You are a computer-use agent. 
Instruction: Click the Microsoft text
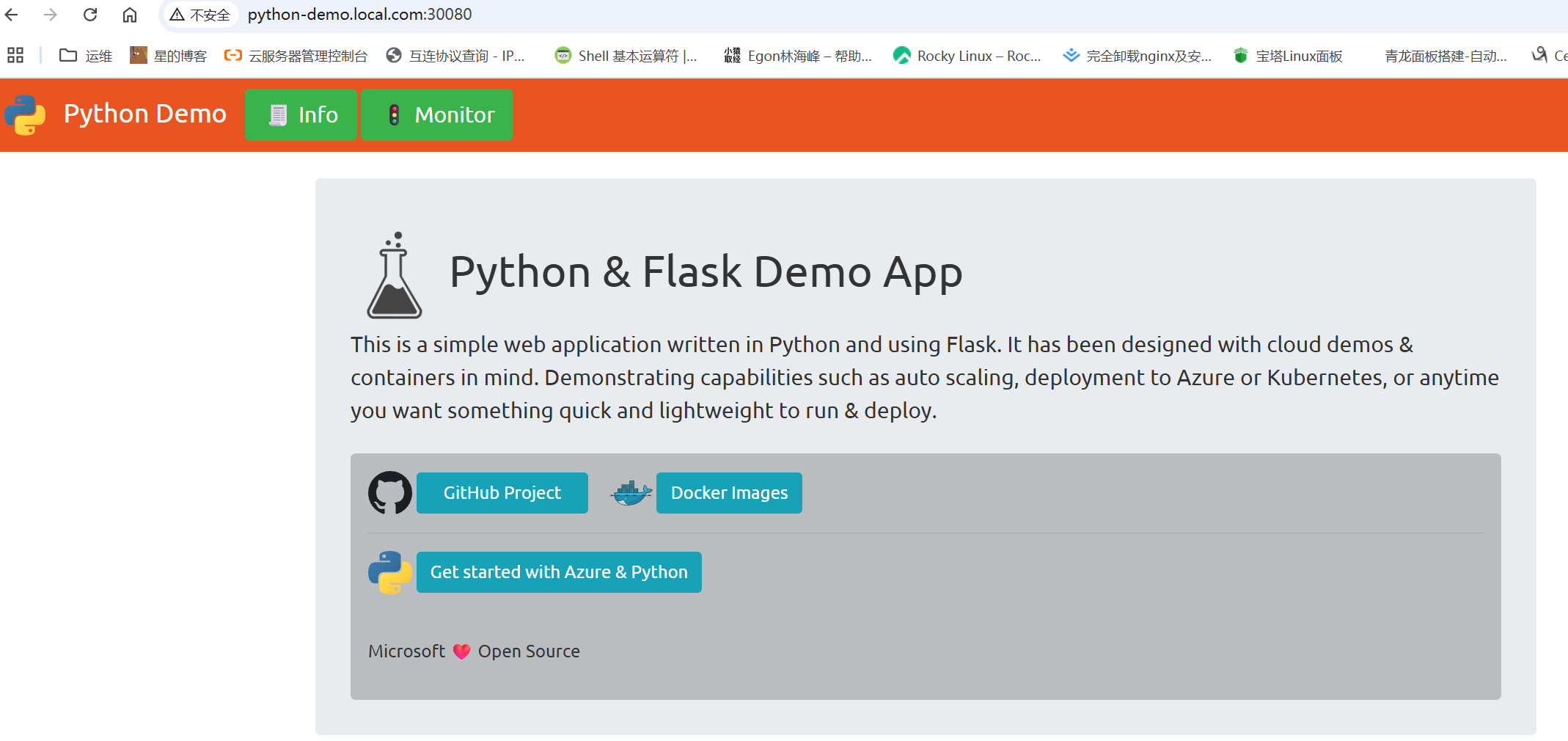(x=406, y=651)
